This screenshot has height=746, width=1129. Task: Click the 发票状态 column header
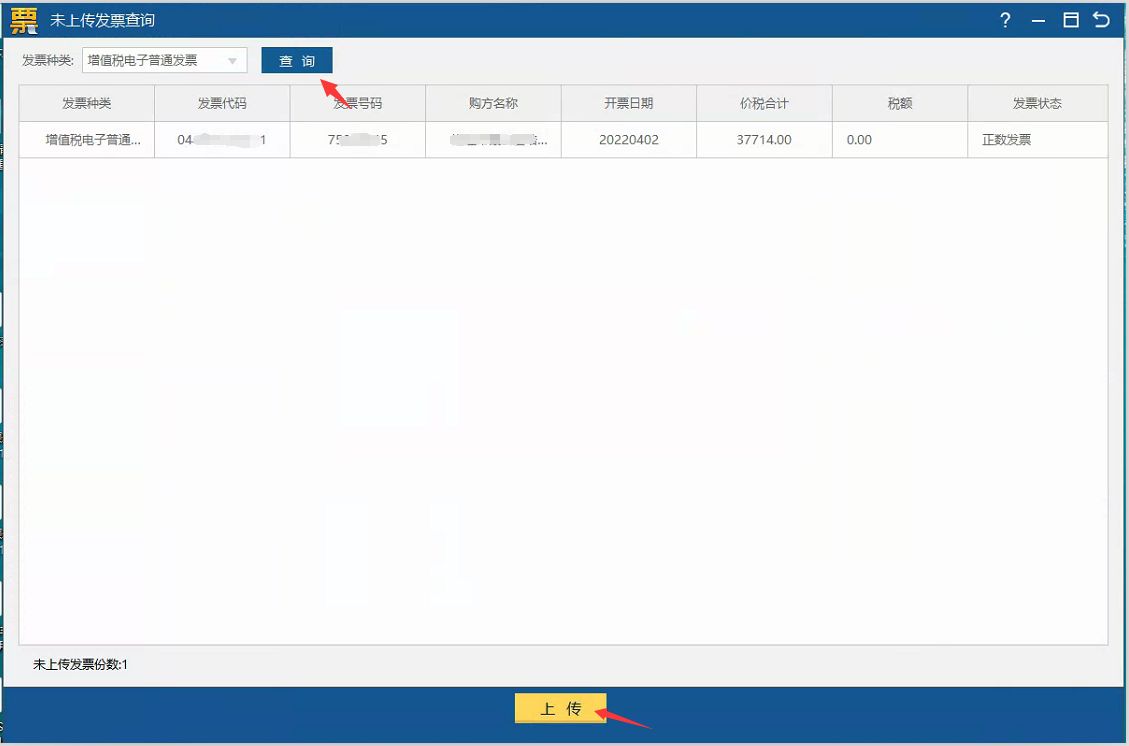pos(1037,104)
